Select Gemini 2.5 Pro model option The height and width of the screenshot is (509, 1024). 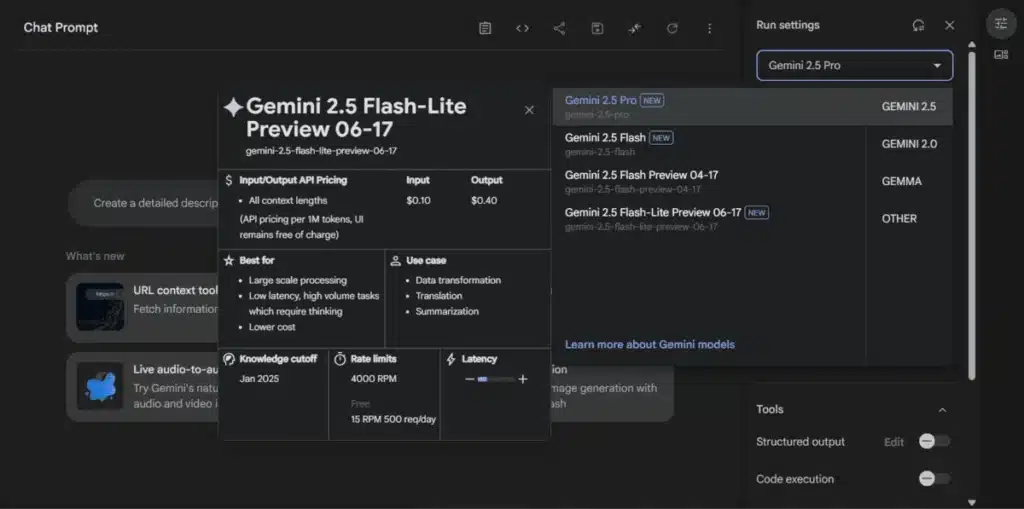pyautogui.click(x=709, y=107)
